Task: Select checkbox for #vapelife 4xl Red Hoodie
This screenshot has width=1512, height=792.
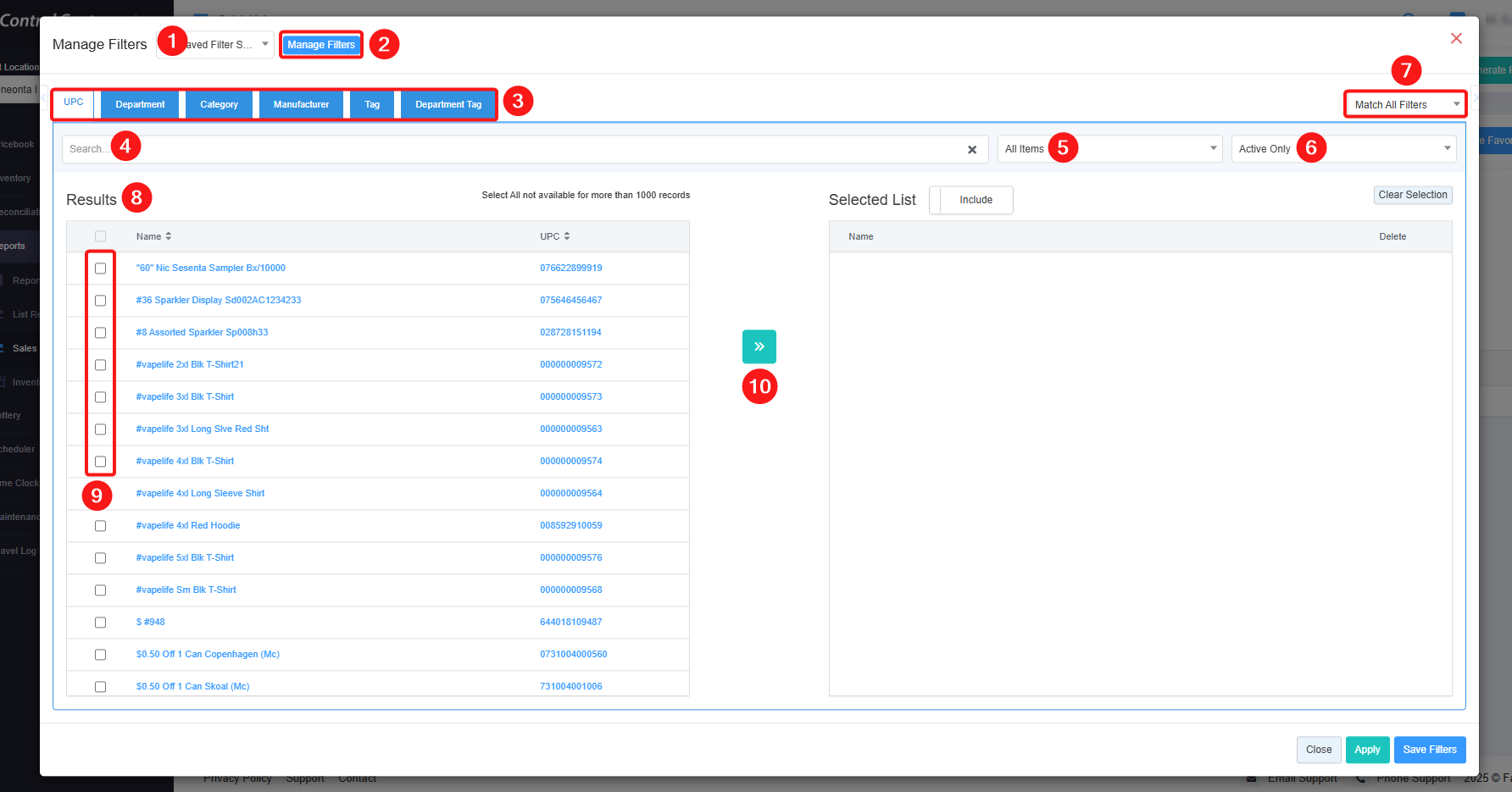Action: (x=101, y=526)
